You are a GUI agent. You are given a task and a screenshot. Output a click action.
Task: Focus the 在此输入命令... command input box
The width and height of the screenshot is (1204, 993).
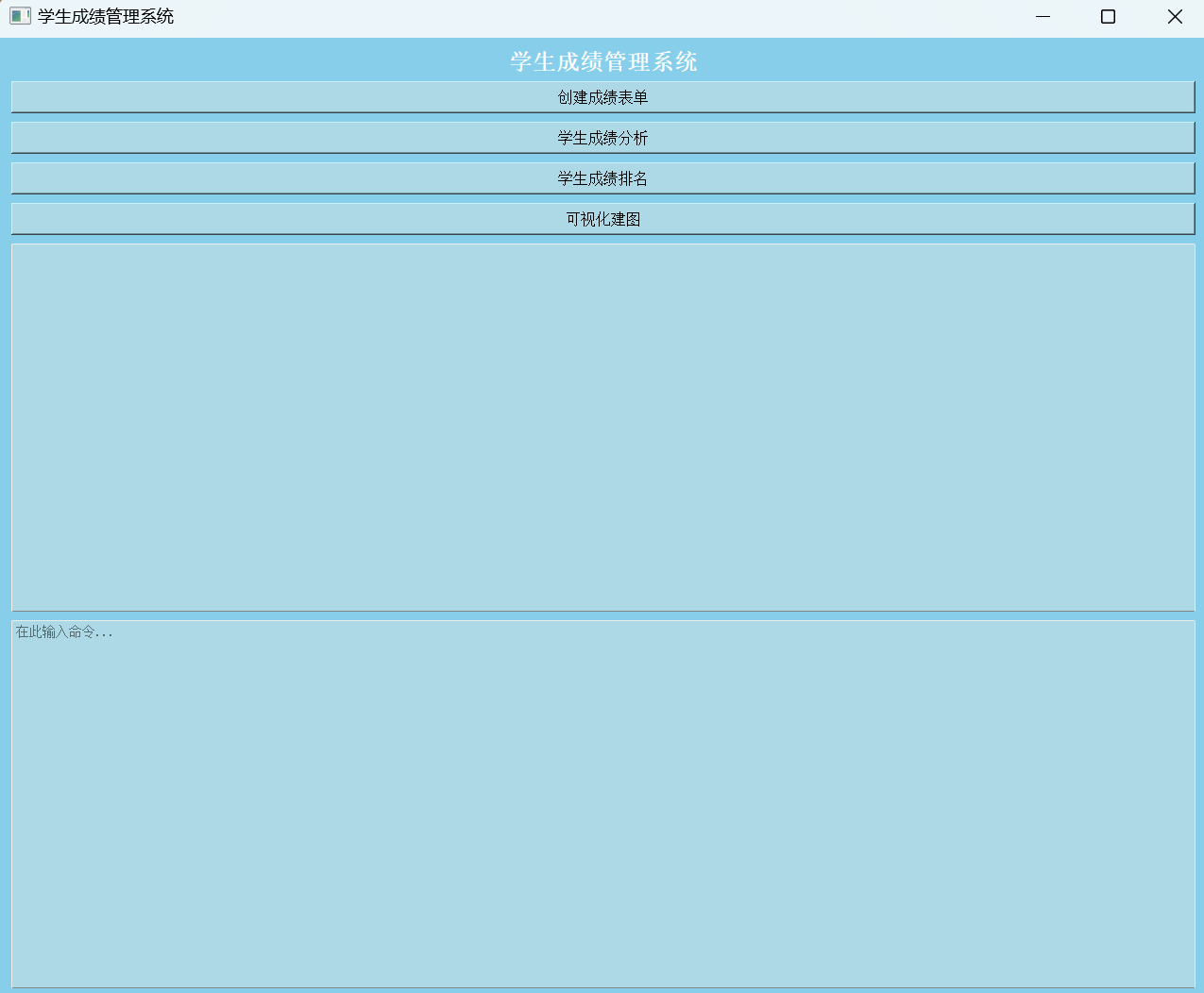(602, 802)
